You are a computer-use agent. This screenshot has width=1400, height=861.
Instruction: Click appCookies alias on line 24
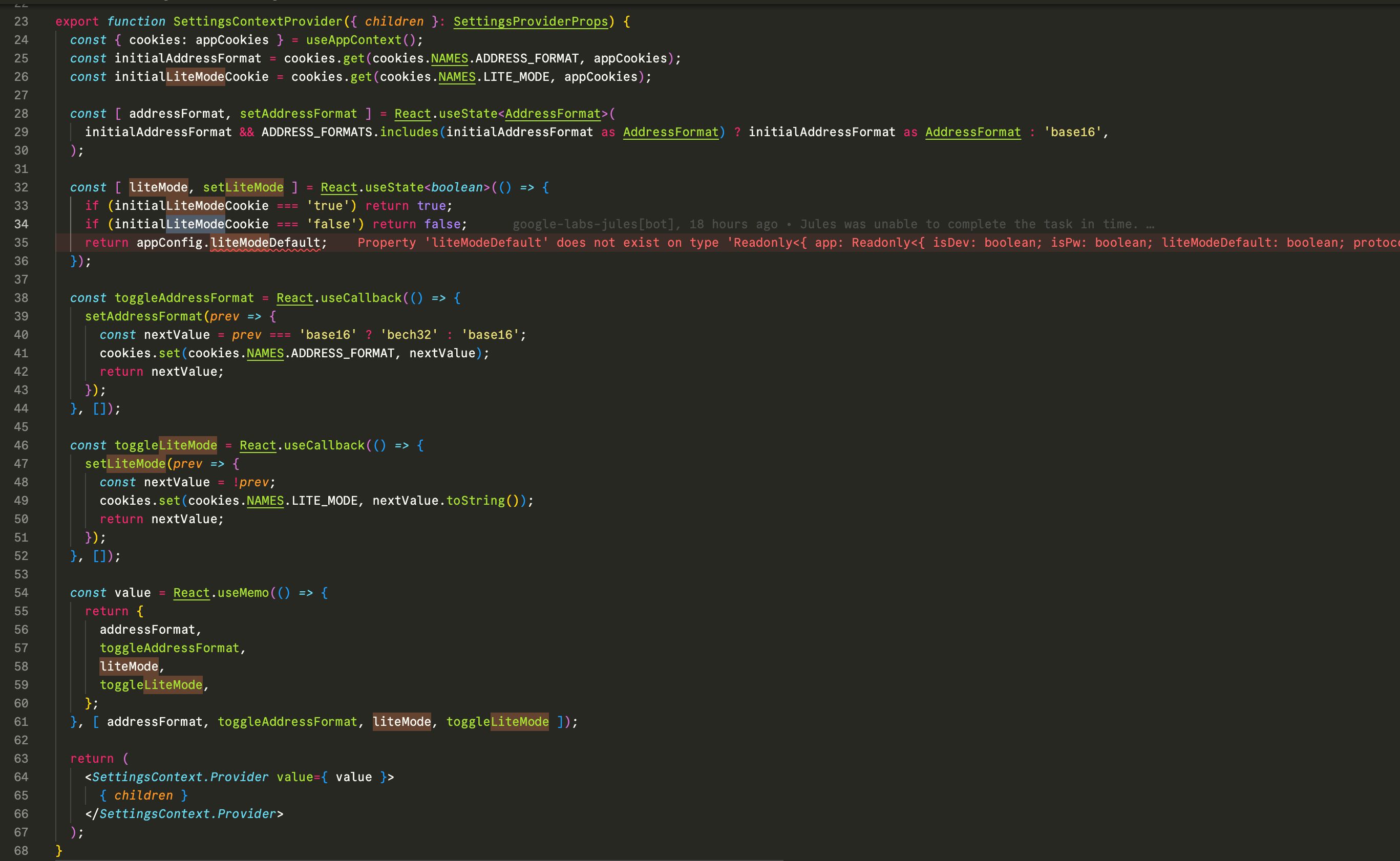(232, 40)
